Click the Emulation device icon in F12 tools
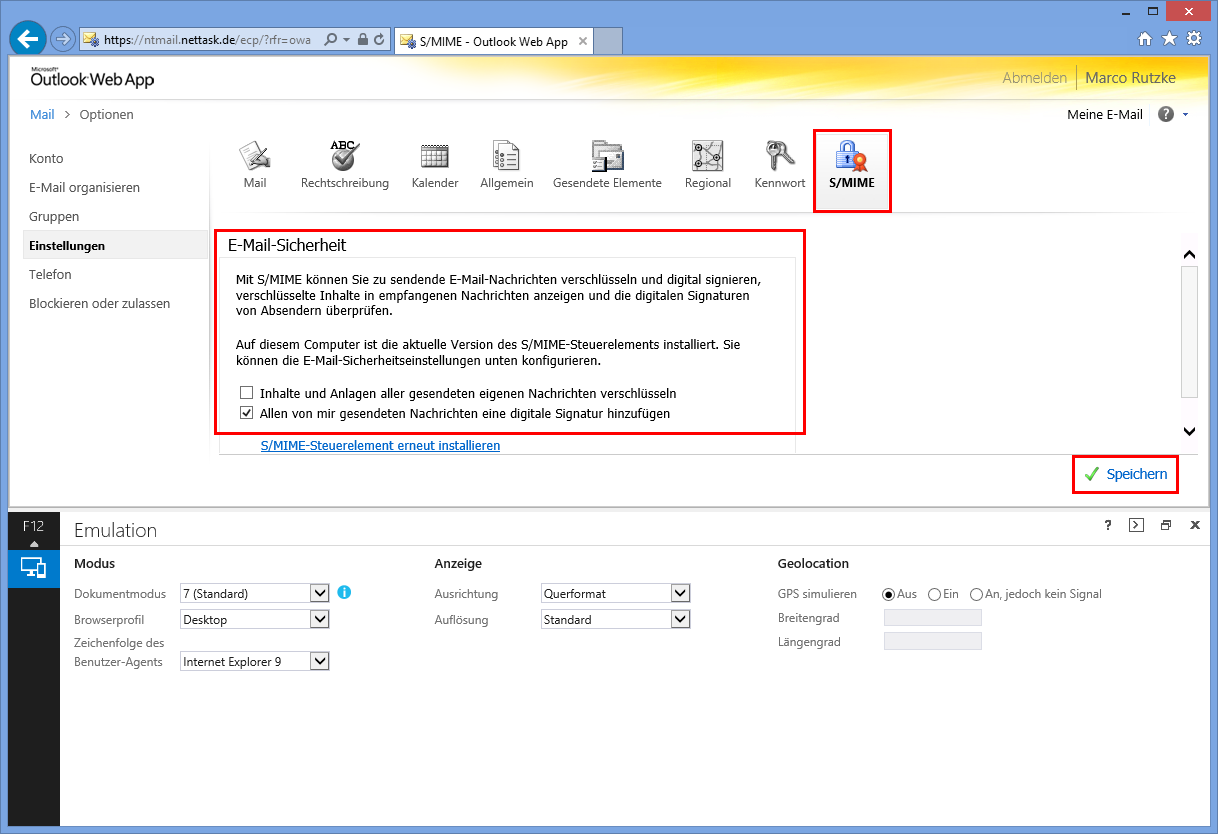 [x=34, y=567]
